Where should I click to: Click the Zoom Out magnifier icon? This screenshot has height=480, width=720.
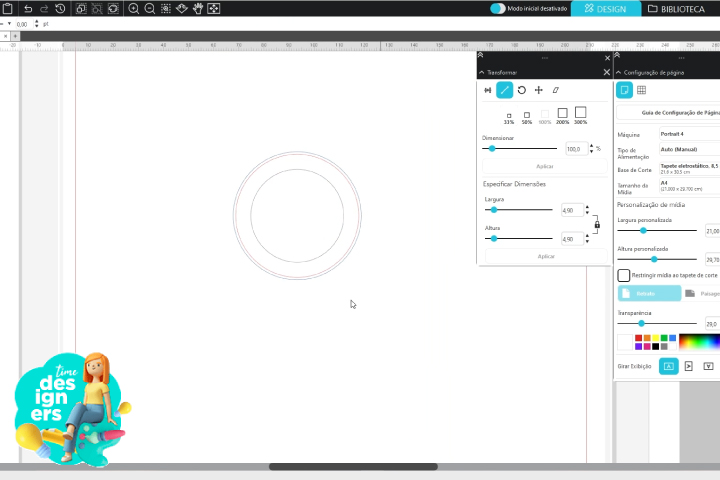(149, 8)
